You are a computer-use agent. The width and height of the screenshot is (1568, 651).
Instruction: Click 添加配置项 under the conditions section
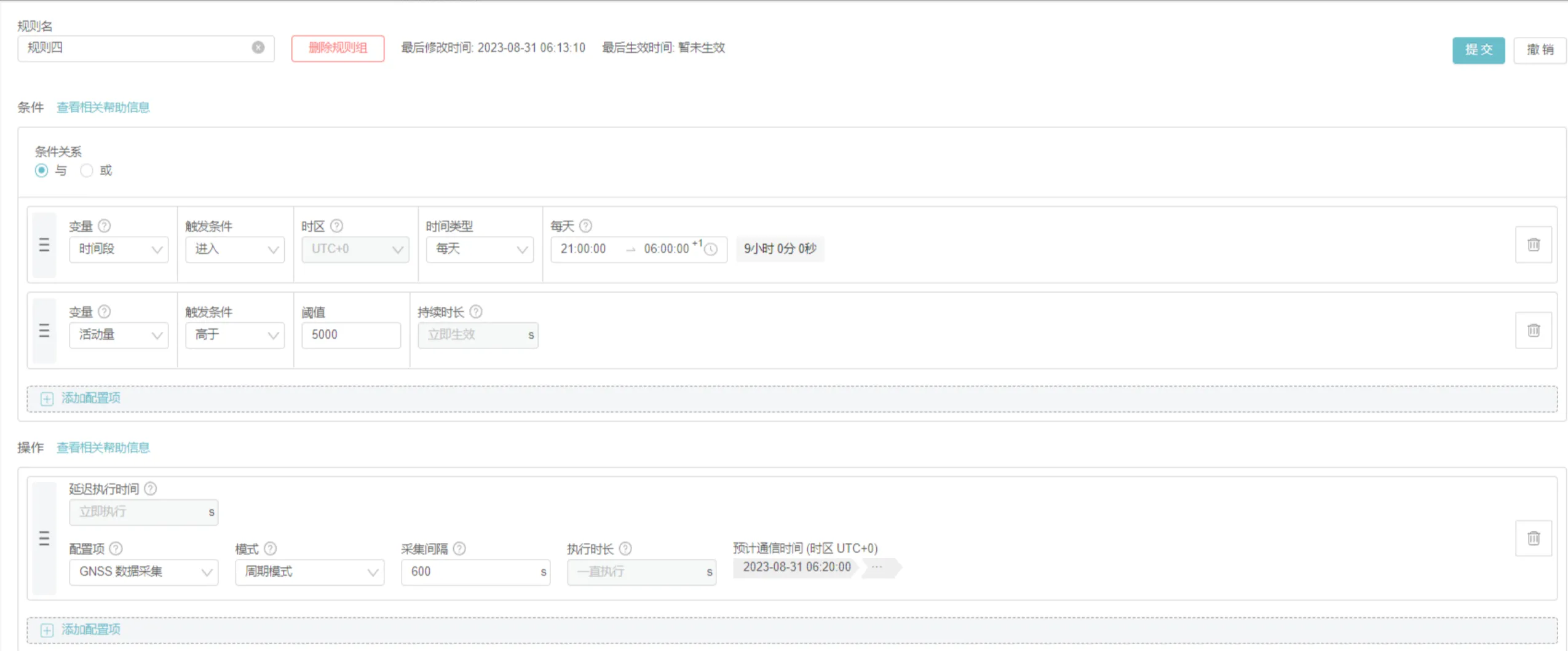(x=90, y=398)
